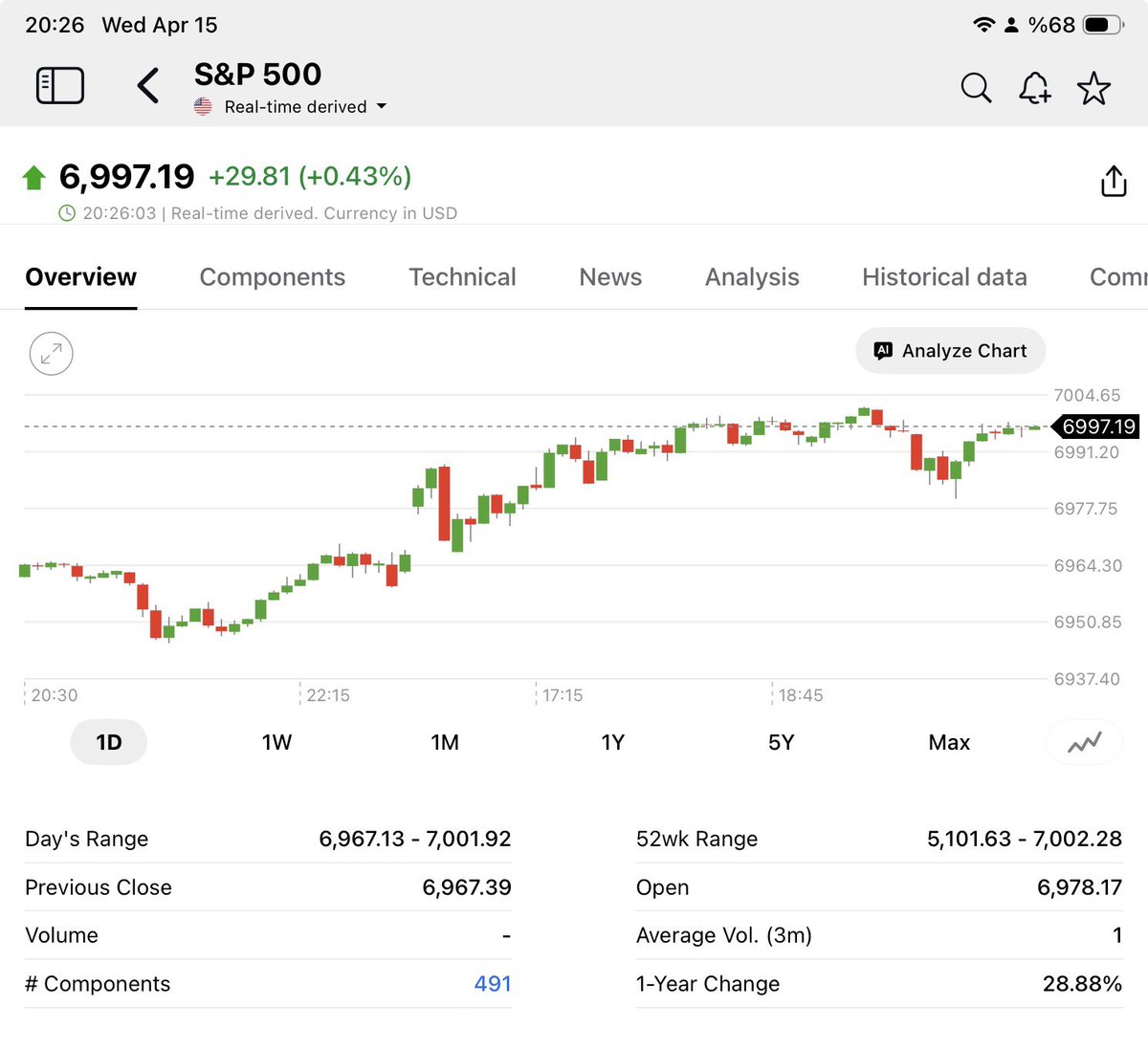
Task: Open the Technical tab
Action: click(x=463, y=277)
